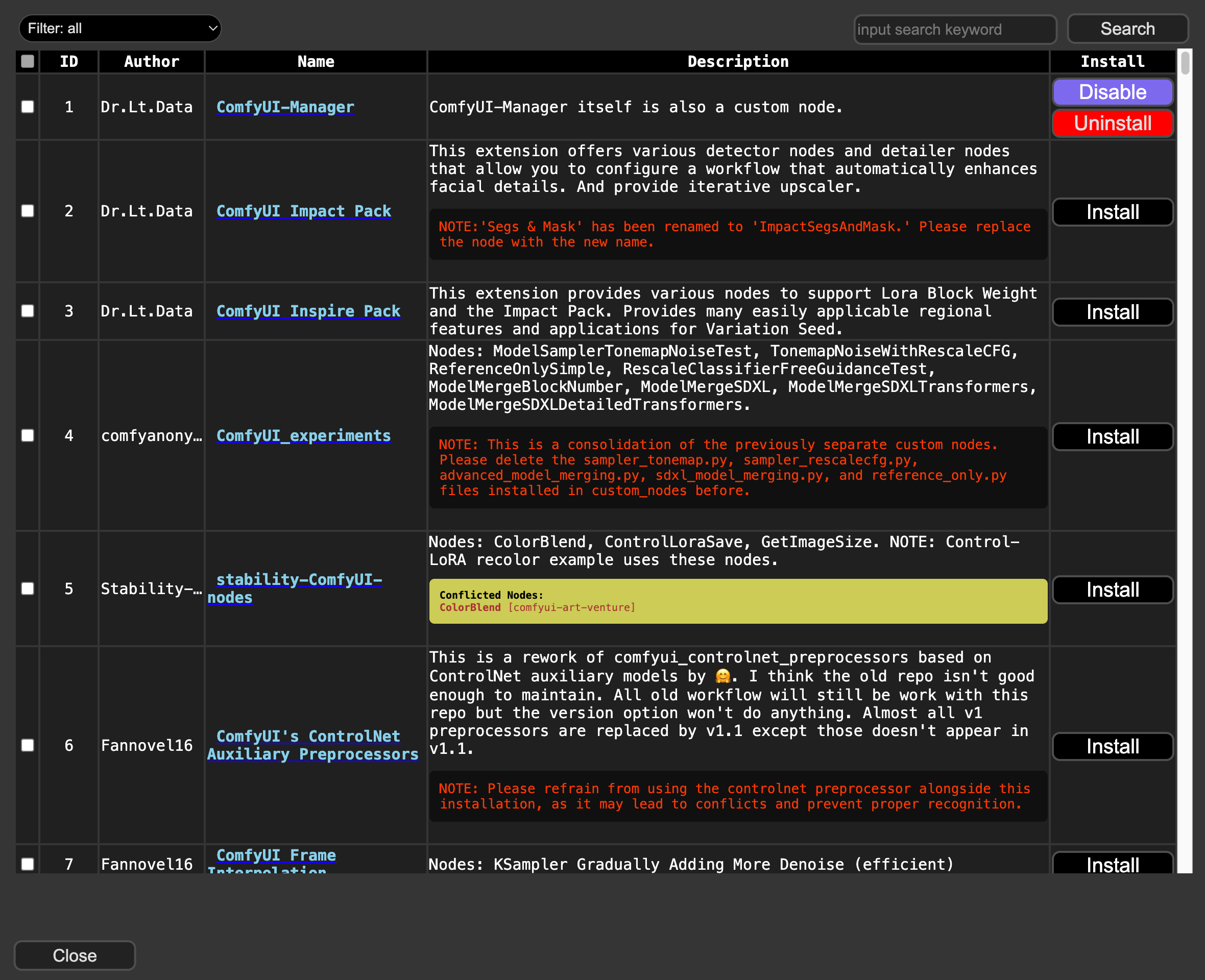The height and width of the screenshot is (980, 1205).
Task: Click the Author column header
Action: 151,62
